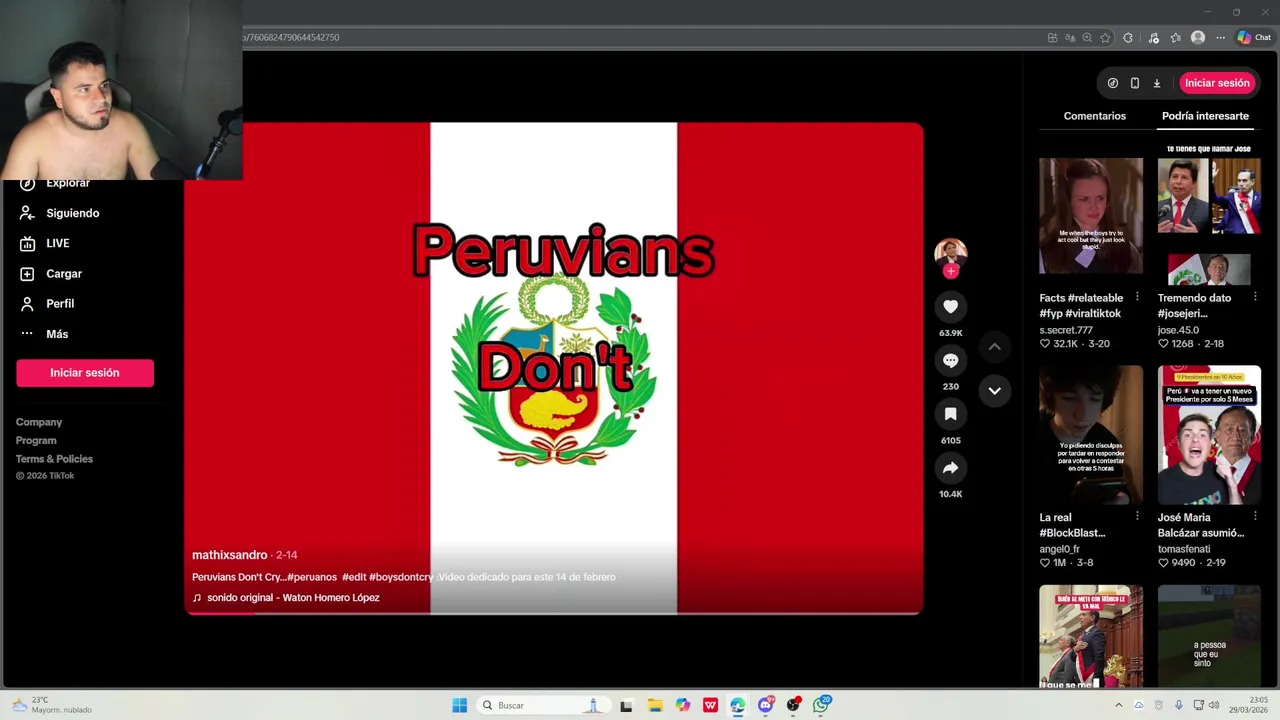The width and height of the screenshot is (1280, 720).
Task: Click pink Iniciar sesión button at top right
Action: pos(1217,83)
